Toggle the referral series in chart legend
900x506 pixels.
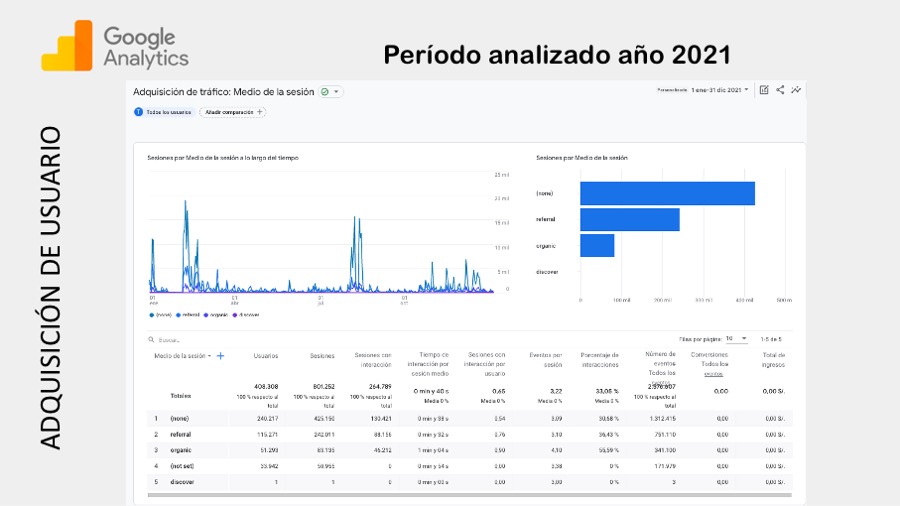[x=187, y=314]
